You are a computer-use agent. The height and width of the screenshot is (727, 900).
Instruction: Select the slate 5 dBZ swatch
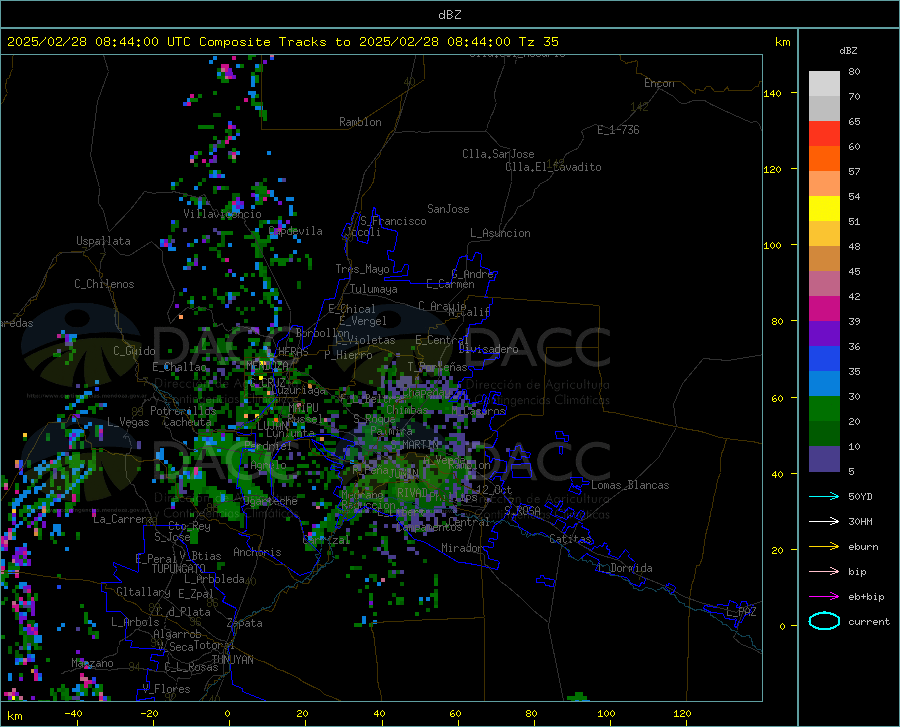[x=824, y=459]
